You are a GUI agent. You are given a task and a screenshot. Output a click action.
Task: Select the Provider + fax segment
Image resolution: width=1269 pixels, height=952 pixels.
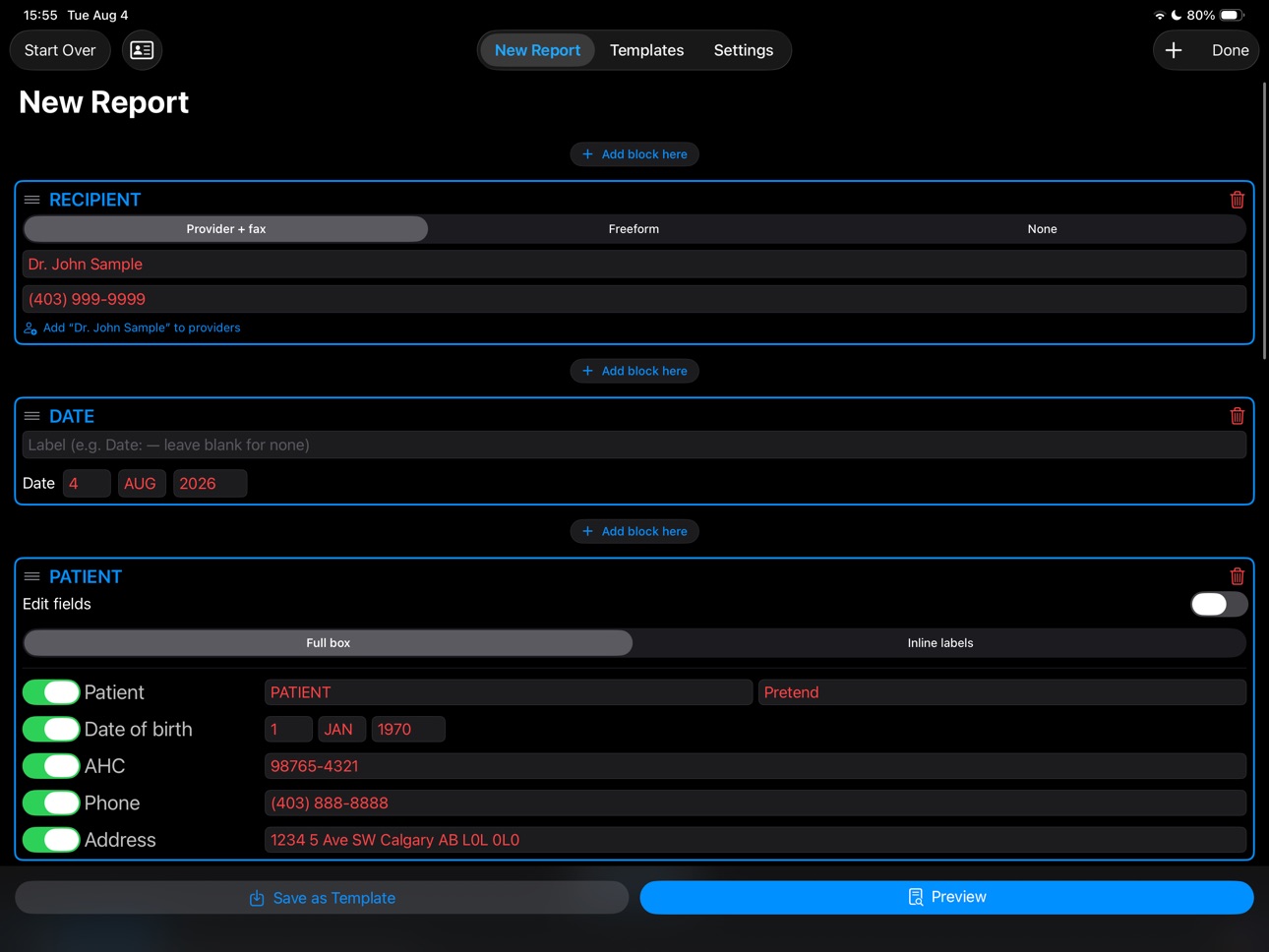226,229
